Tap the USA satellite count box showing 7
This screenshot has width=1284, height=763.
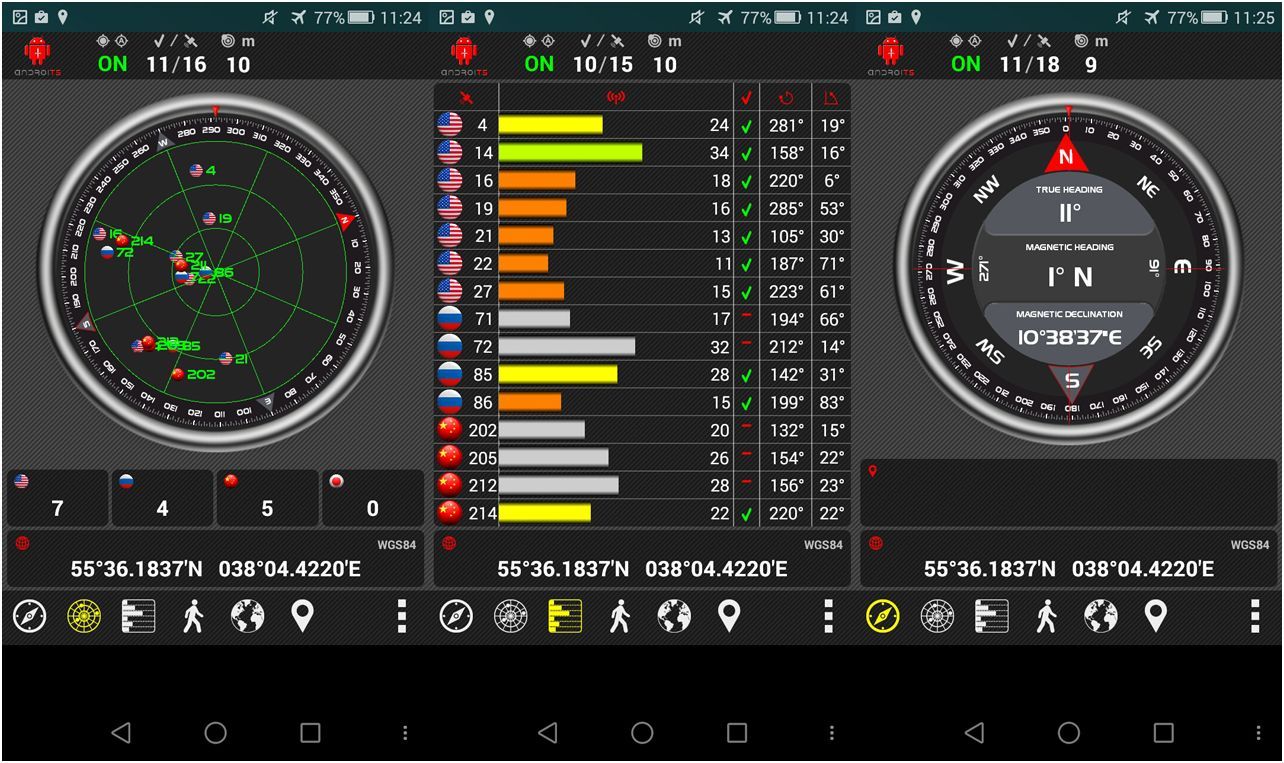57,498
